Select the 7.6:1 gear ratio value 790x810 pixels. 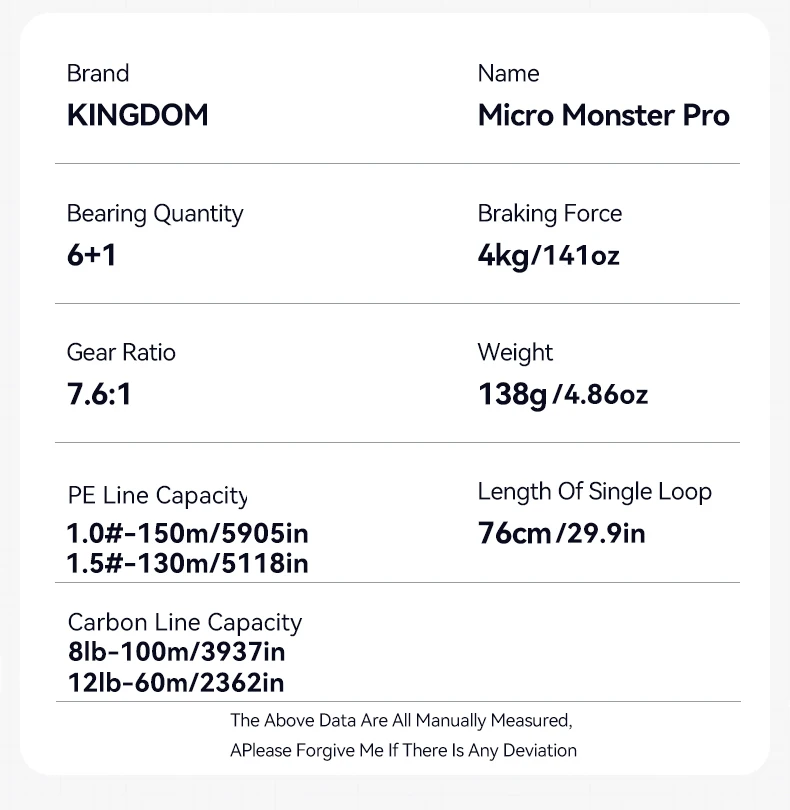tap(99, 394)
